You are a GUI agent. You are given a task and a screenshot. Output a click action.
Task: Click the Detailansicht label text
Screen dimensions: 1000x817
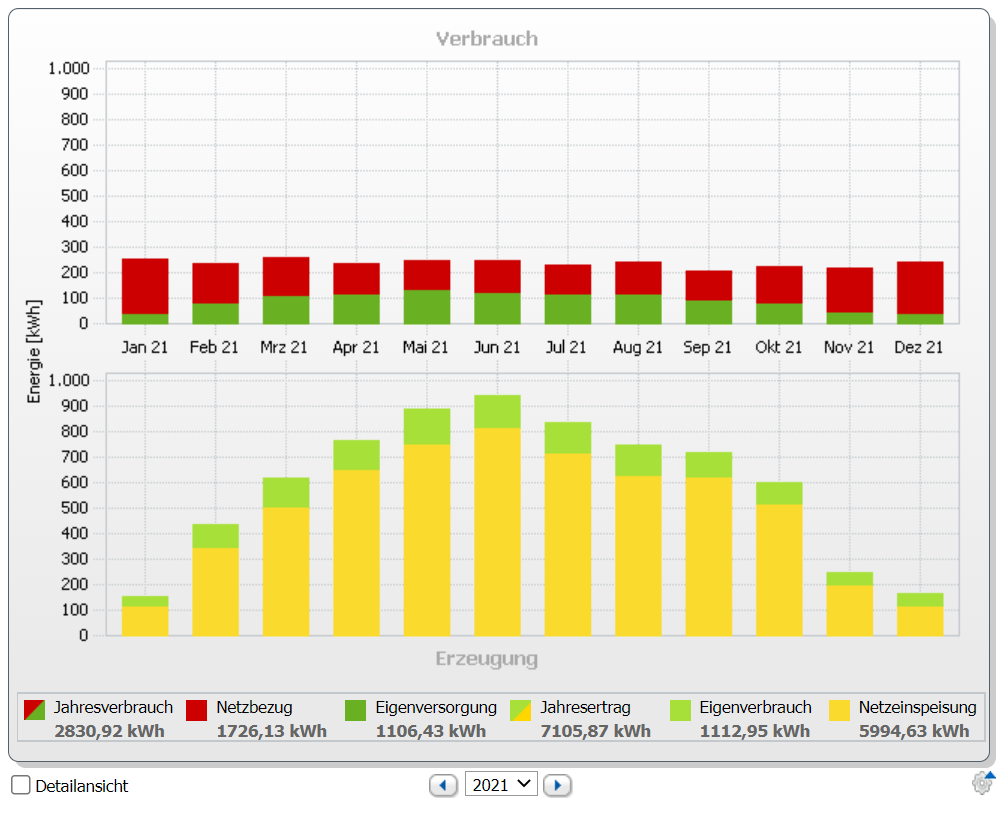tap(82, 786)
